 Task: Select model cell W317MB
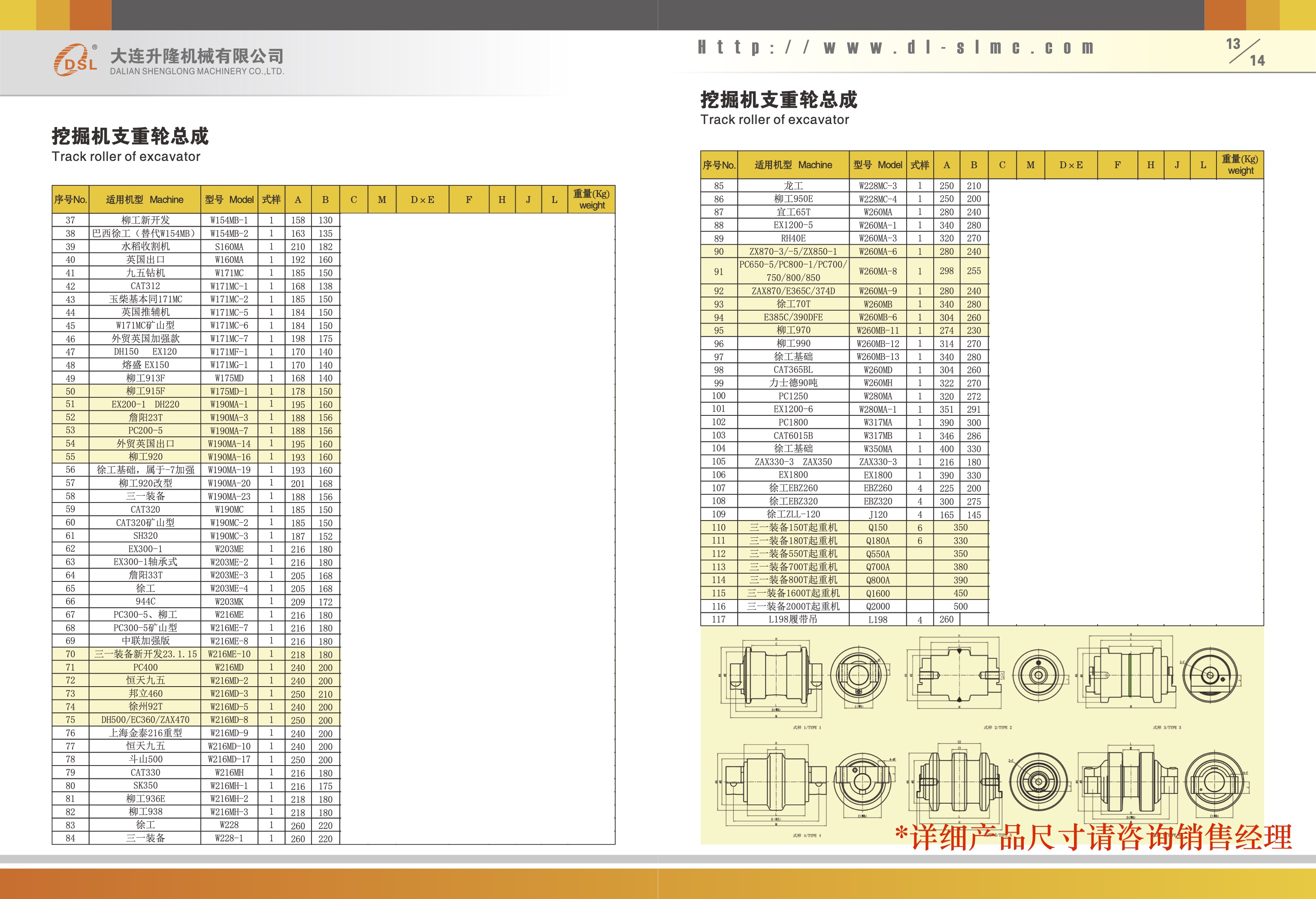(878, 435)
